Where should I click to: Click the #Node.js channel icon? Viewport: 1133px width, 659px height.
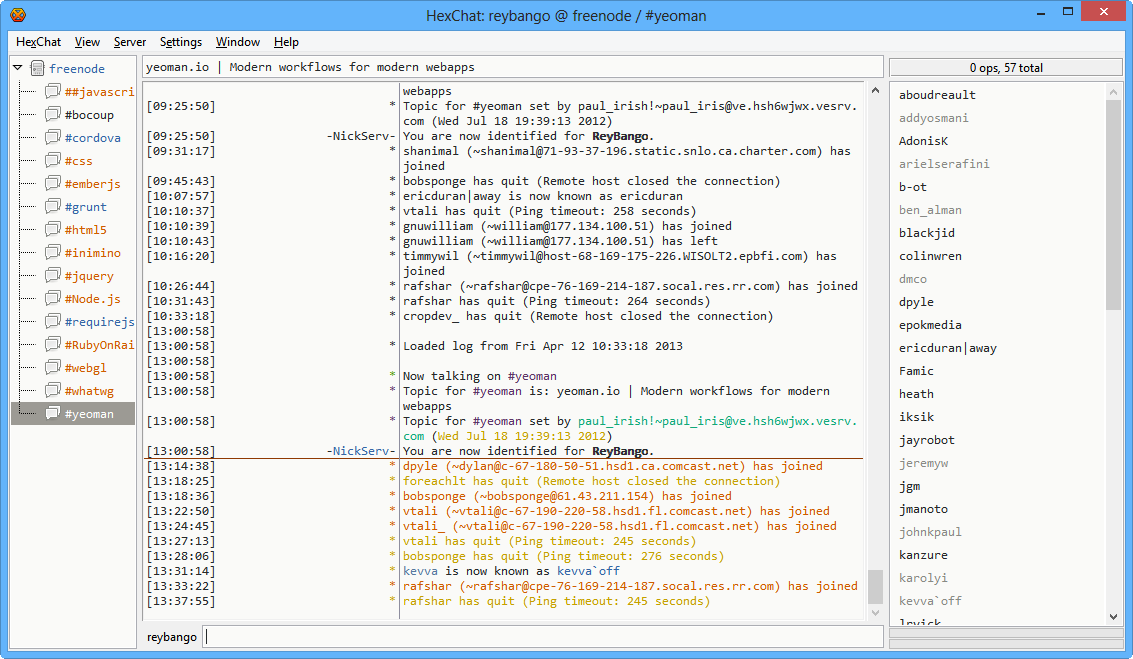(x=52, y=298)
